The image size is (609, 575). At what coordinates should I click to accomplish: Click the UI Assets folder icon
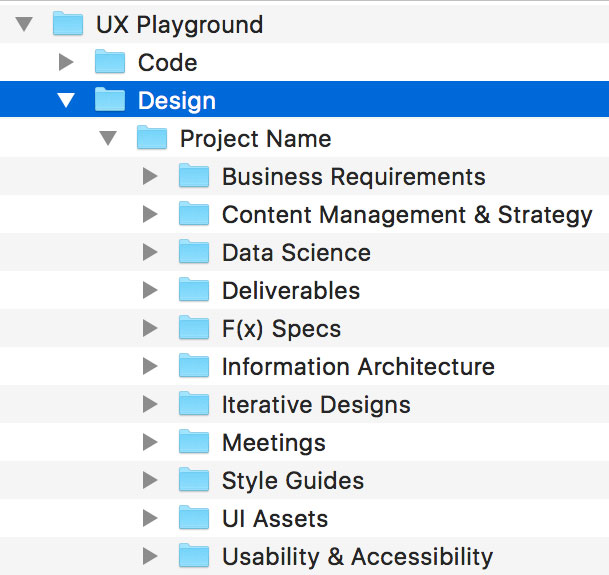(x=194, y=518)
